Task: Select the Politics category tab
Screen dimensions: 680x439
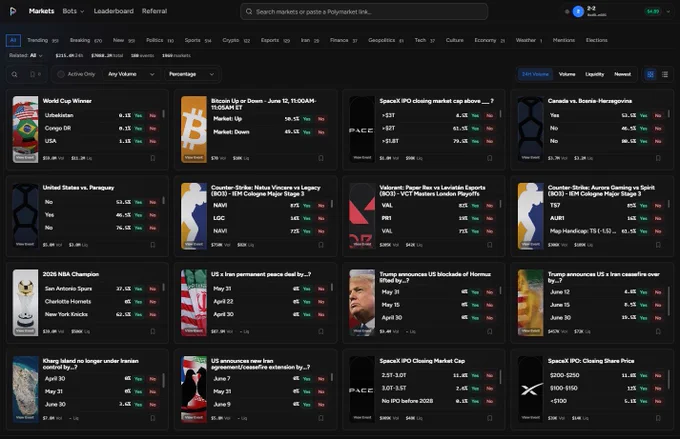Action: pyautogui.click(x=160, y=40)
